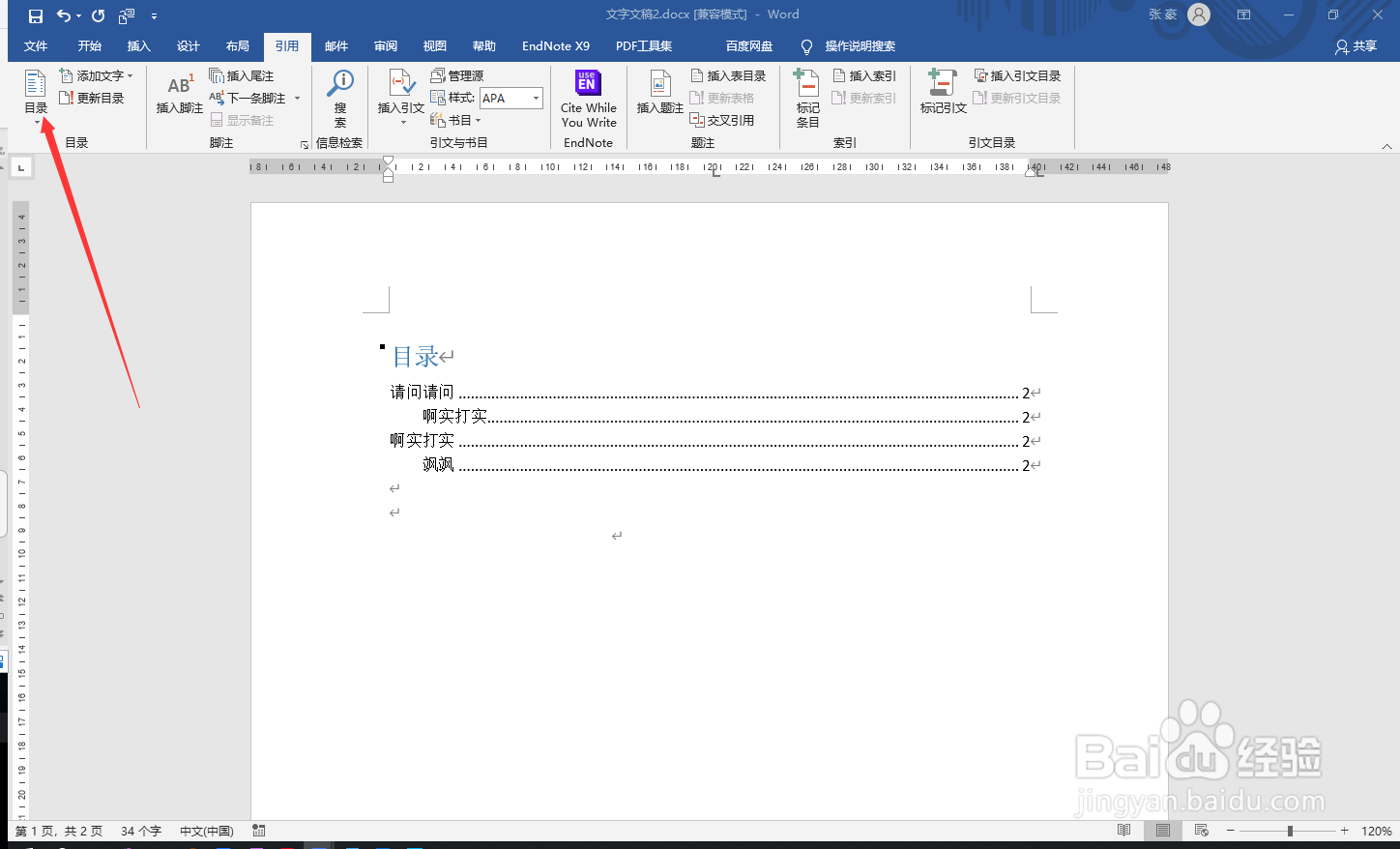
Task: Switch to Print Layout view in status bar
Action: (x=1163, y=831)
